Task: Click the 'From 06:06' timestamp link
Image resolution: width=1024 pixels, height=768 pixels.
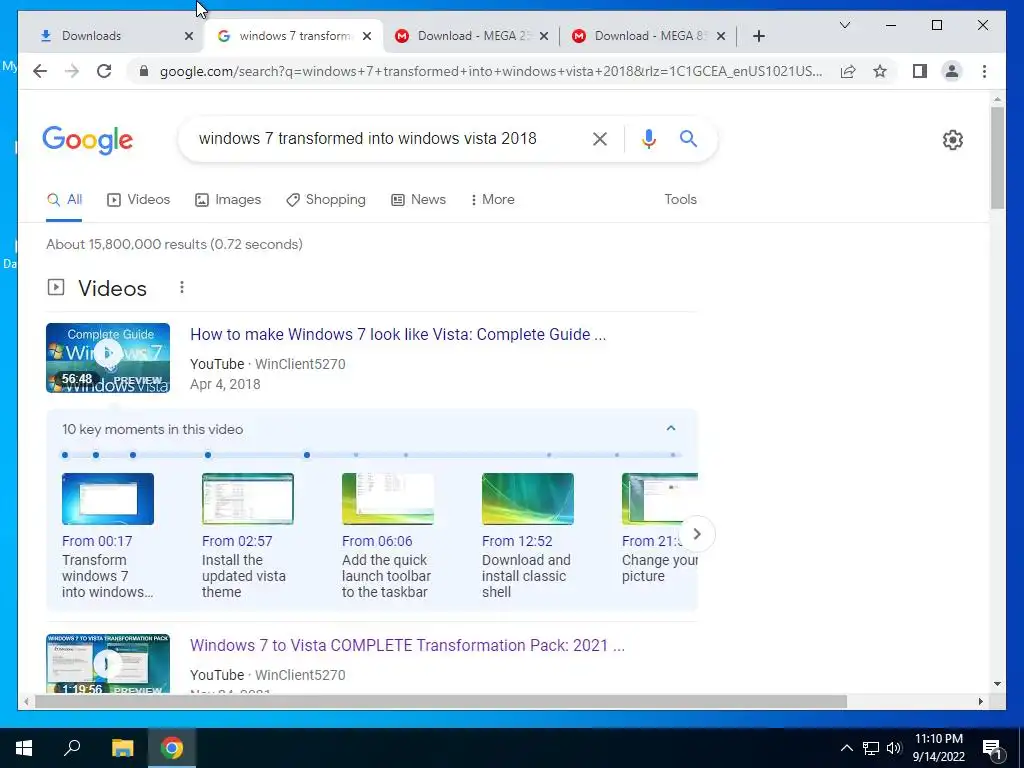Action: (377, 541)
